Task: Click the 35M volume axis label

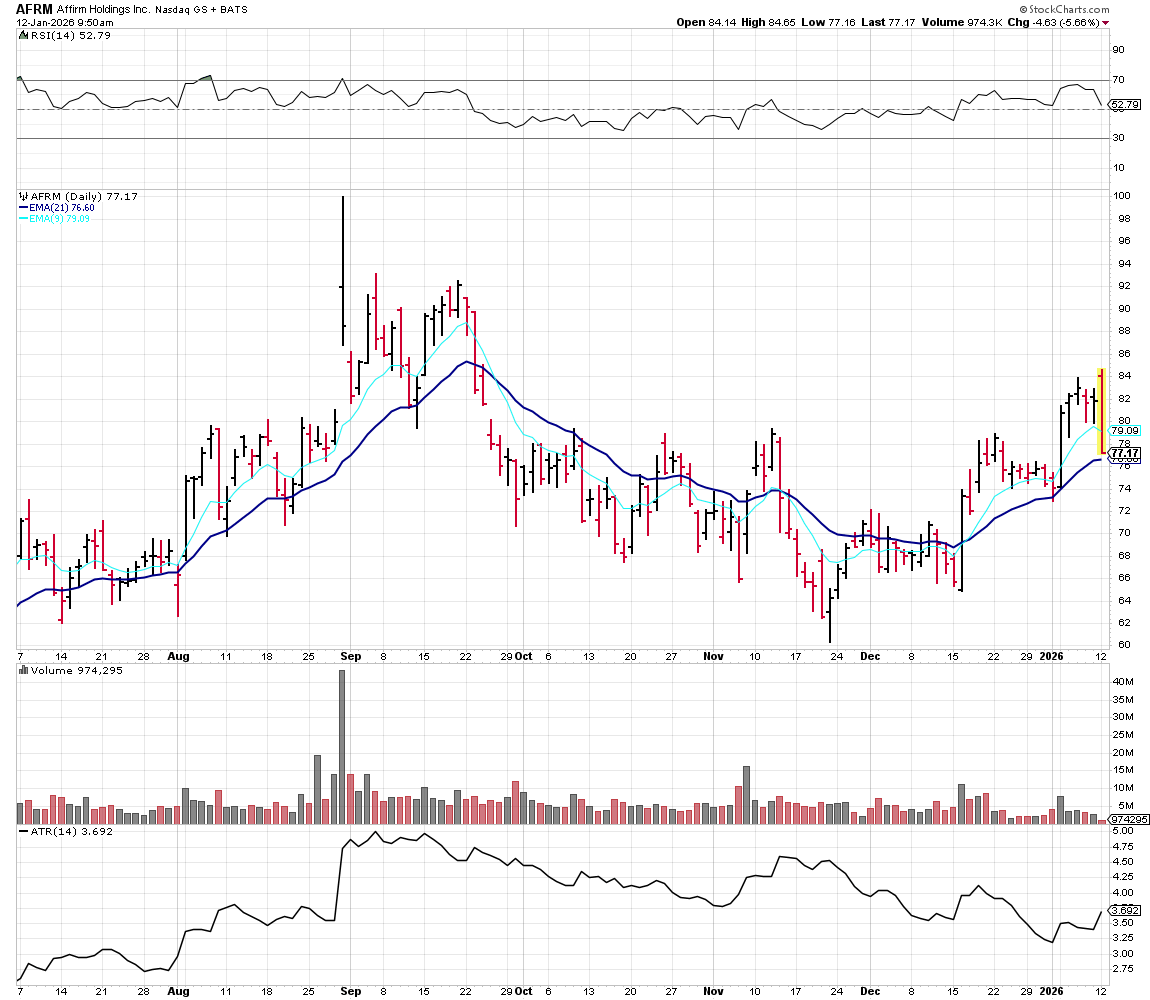Action: (x=1123, y=699)
